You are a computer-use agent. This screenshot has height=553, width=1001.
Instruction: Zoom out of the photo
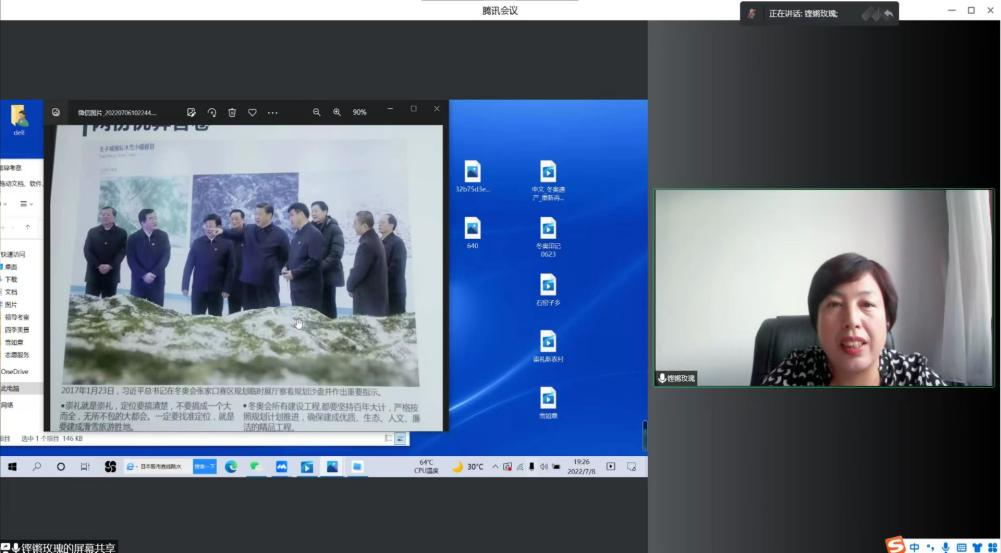point(317,112)
